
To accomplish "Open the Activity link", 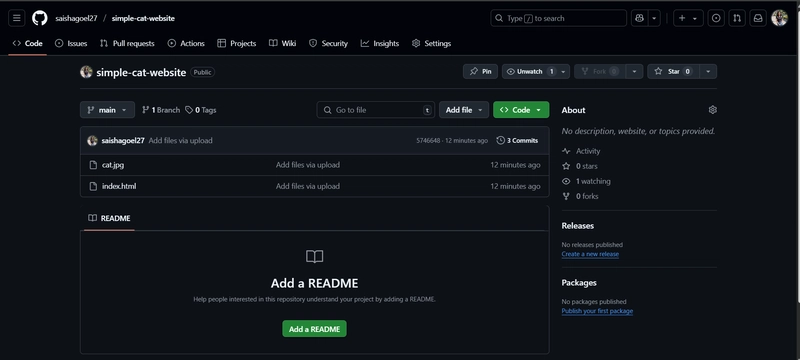I will pyautogui.click(x=581, y=151).
